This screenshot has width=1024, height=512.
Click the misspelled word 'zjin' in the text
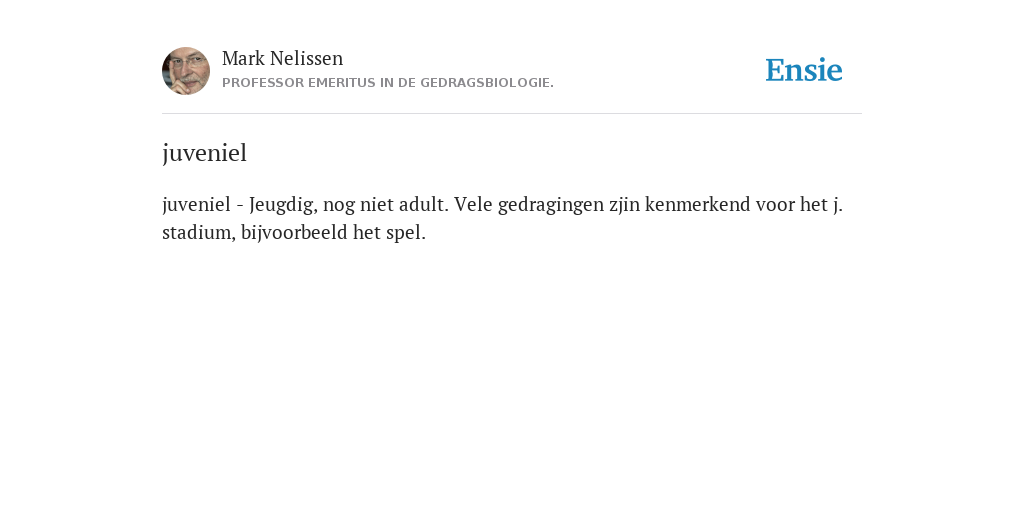[x=624, y=206]
